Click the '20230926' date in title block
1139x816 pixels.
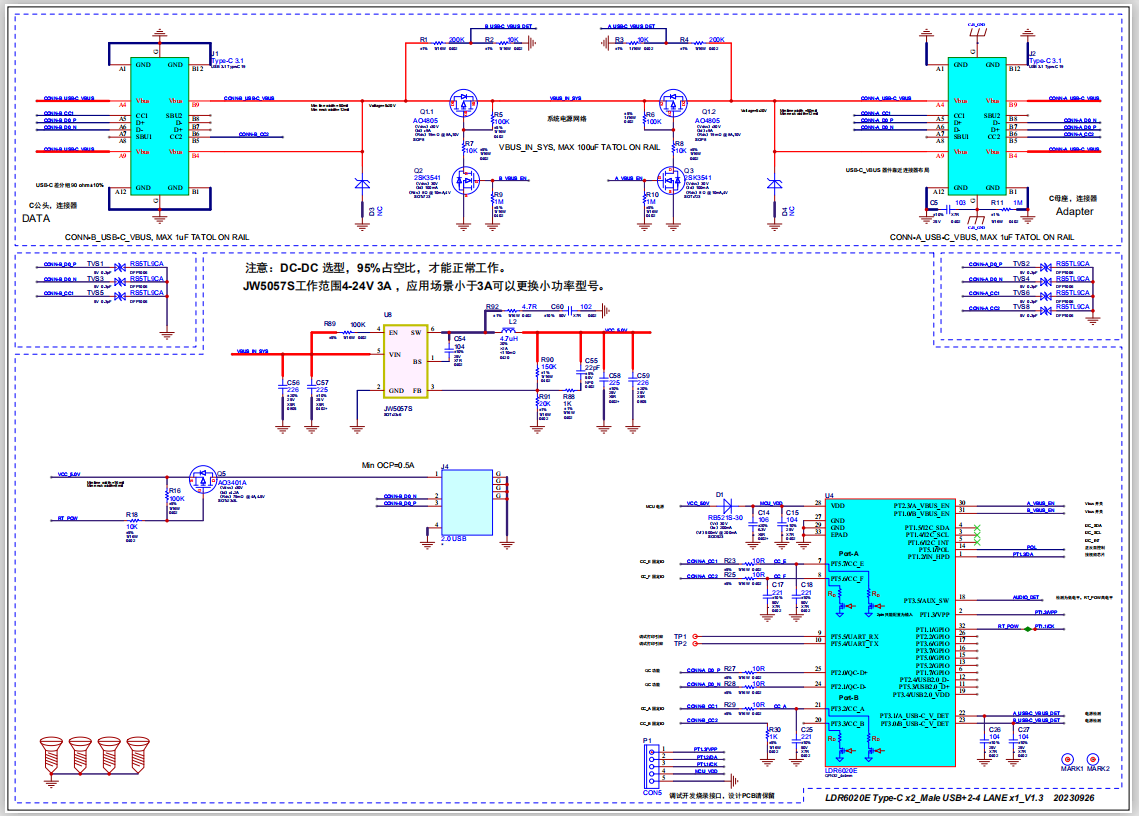tap(1074, 798)
